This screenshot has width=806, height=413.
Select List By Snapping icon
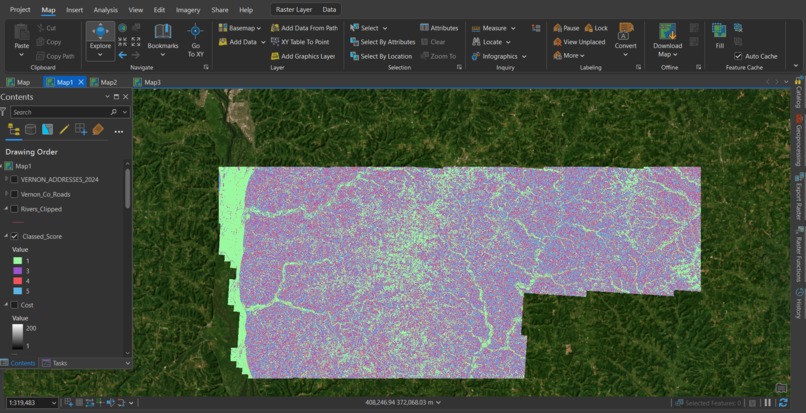(x=81, y=129)
